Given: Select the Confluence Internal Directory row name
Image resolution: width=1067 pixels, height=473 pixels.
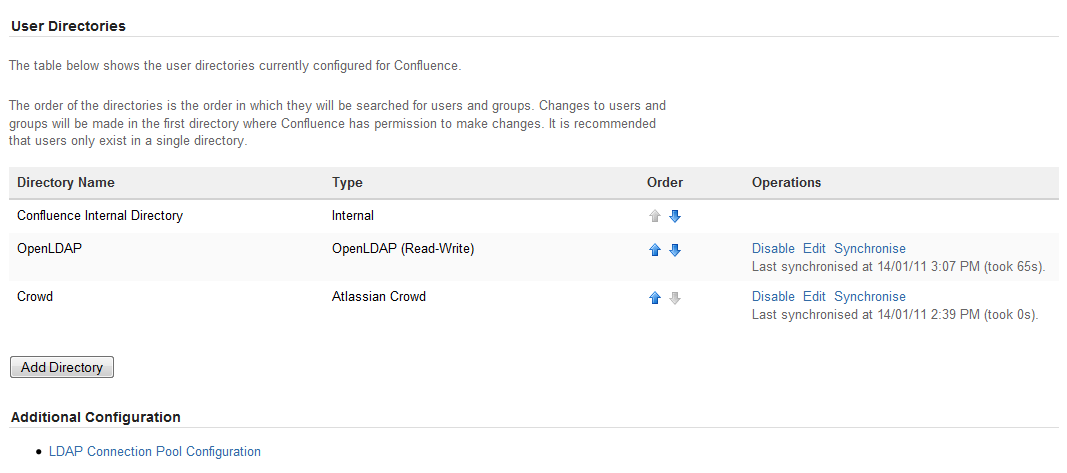Looking at the screenshot, I should click(100, 215).
